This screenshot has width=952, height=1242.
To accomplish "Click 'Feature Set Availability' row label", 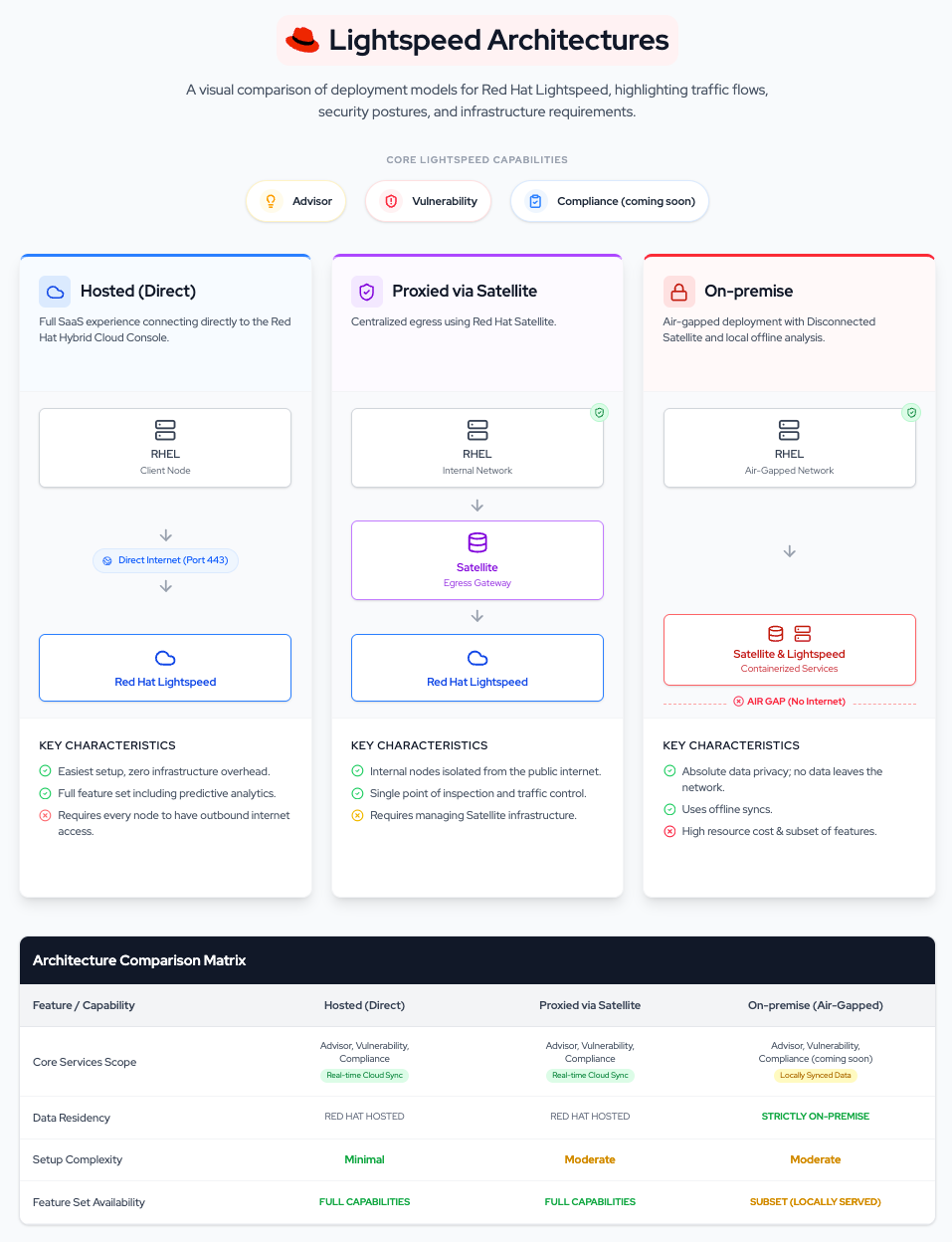I will pos(89,1202).
